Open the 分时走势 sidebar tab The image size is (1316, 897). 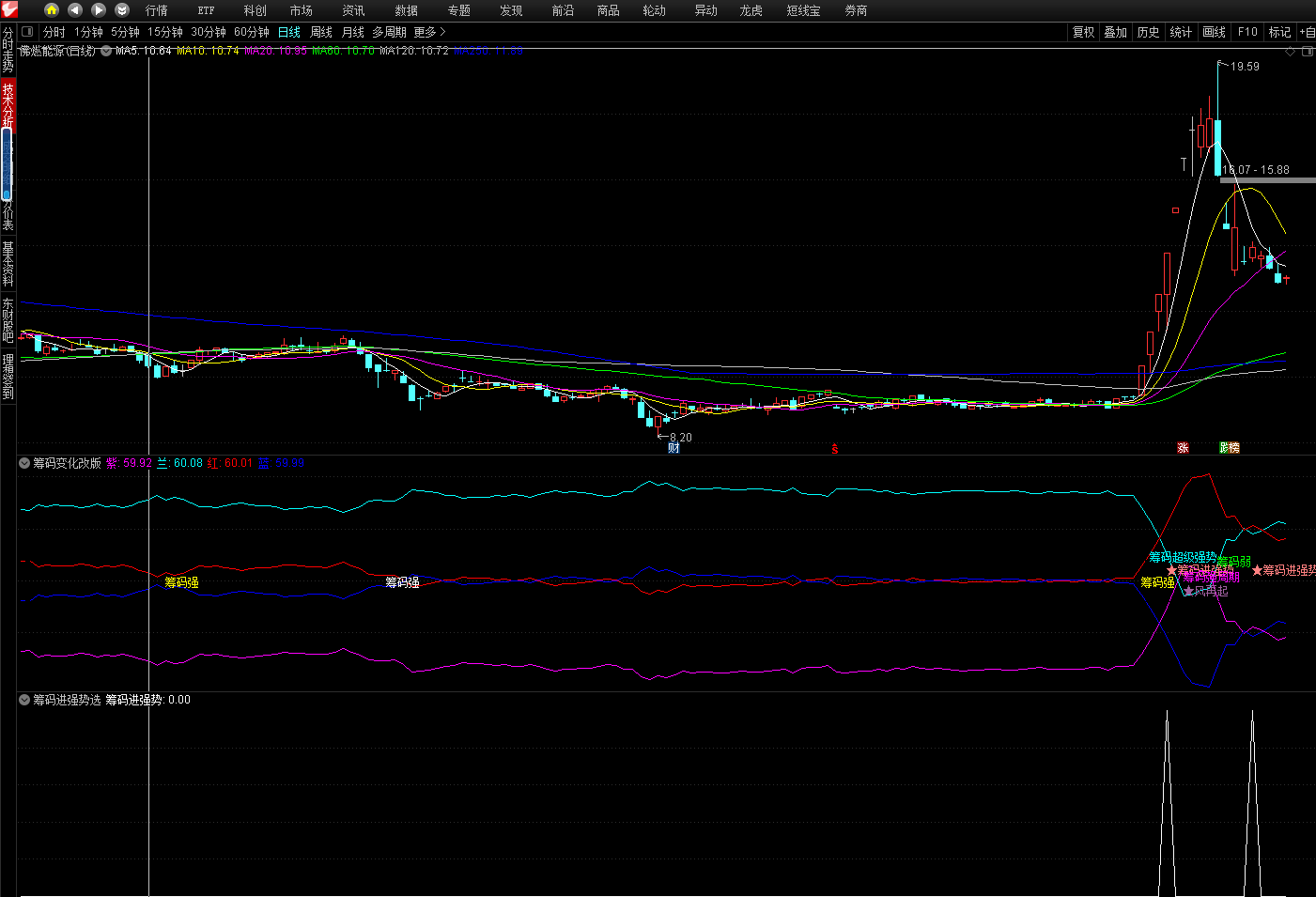(8, 50)
